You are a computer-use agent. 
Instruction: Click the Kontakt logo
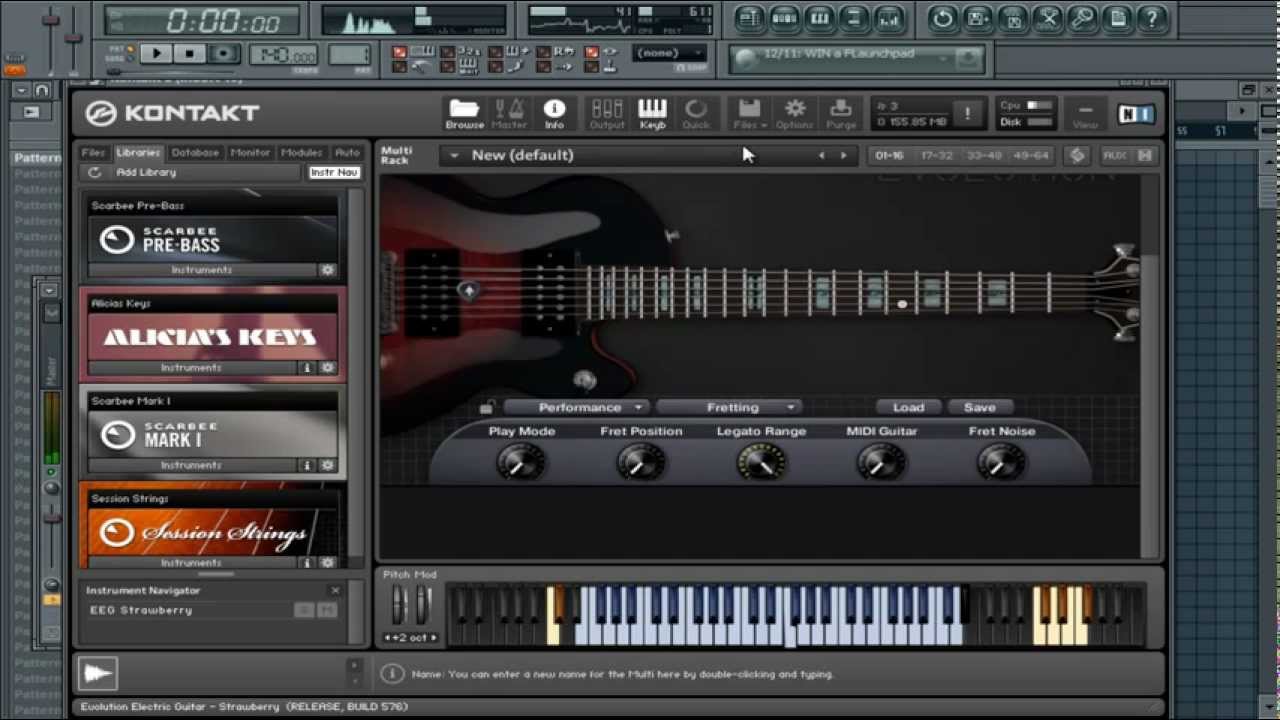pyautogui.click(x=172, y=113)
